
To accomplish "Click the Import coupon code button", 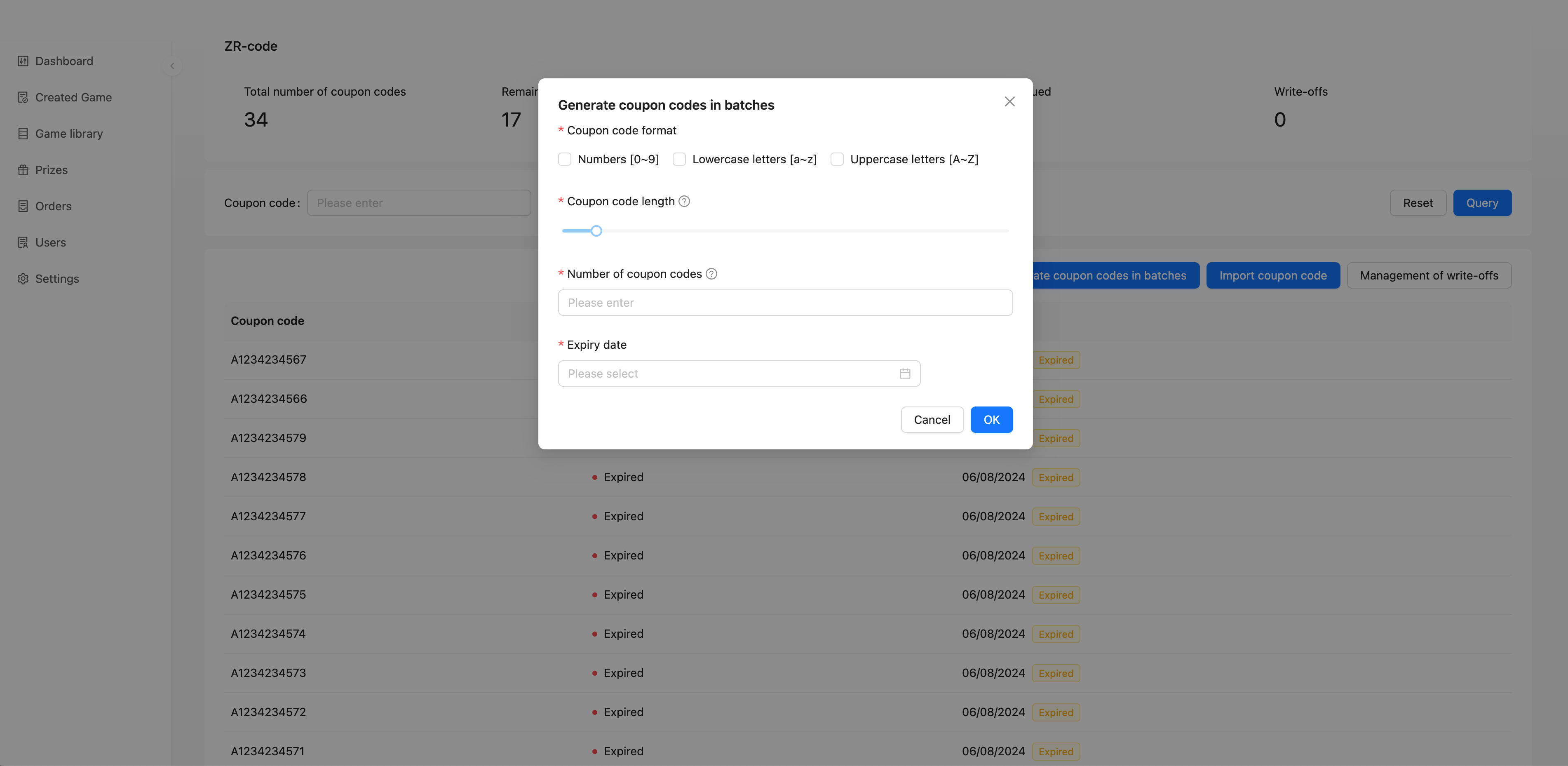I will [x=1272, y=275].
